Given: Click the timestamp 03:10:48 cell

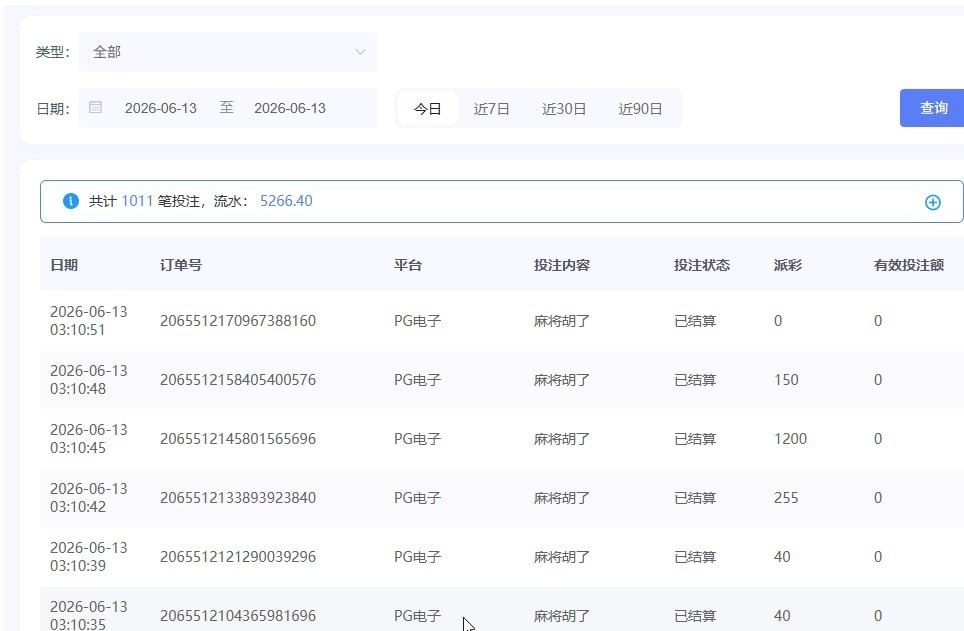Looking at the screenshot, I should coord(89,379).
